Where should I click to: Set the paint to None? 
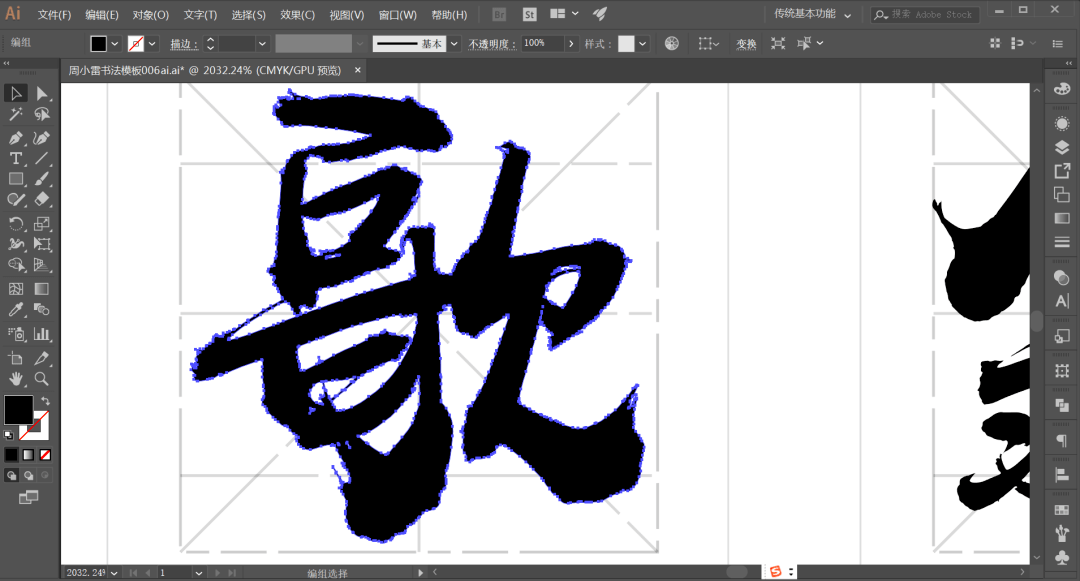(x=45, y=454)
